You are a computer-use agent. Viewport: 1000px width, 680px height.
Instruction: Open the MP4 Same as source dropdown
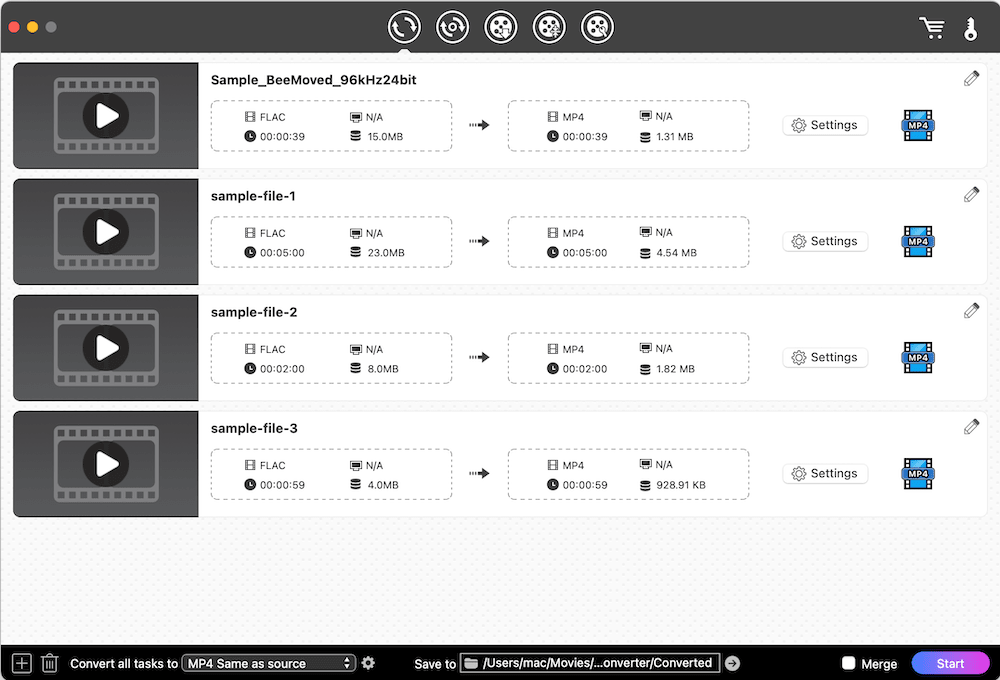[x=269, y=663]
